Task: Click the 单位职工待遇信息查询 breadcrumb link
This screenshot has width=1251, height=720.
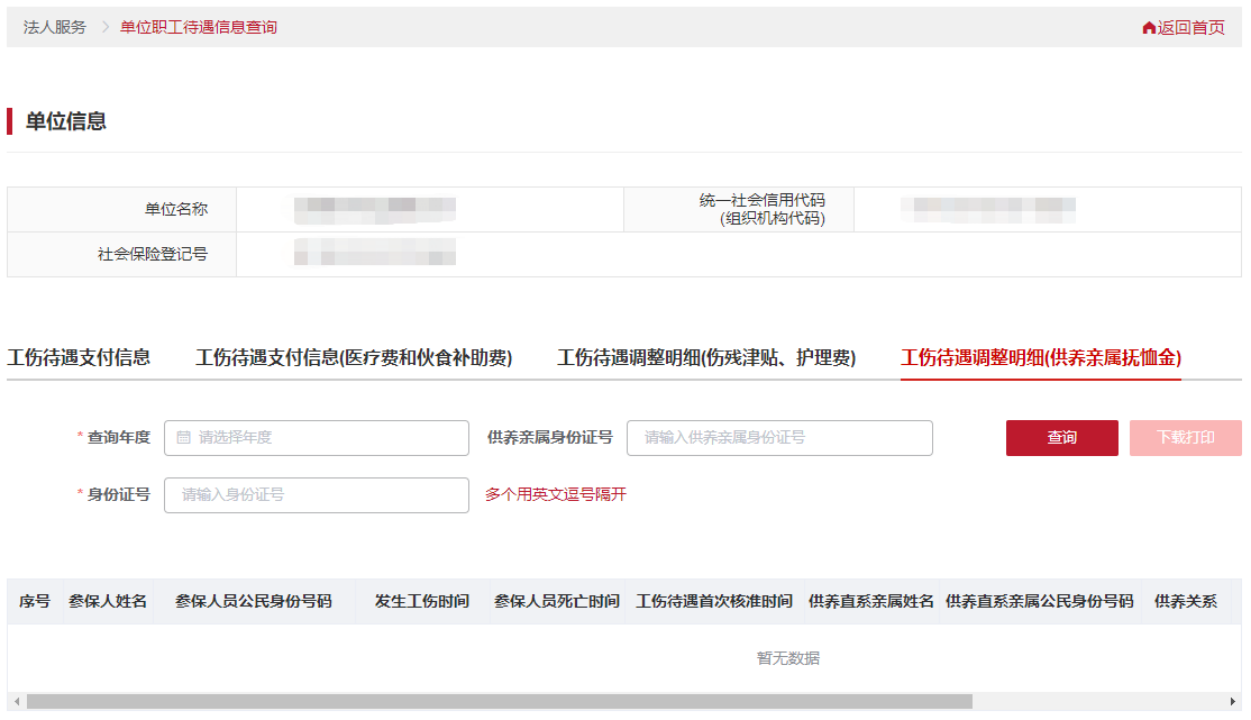Action: coord(198,27)
